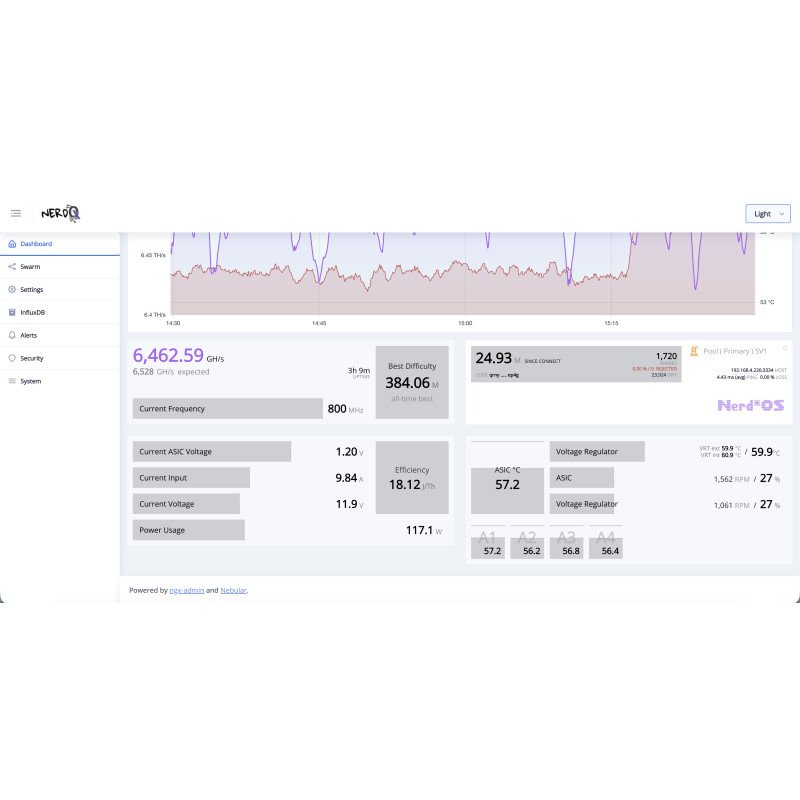The width and height of the screenshot is (800, 800).
Task: Follow the ngx-admin link
Action: pos(187,590)
